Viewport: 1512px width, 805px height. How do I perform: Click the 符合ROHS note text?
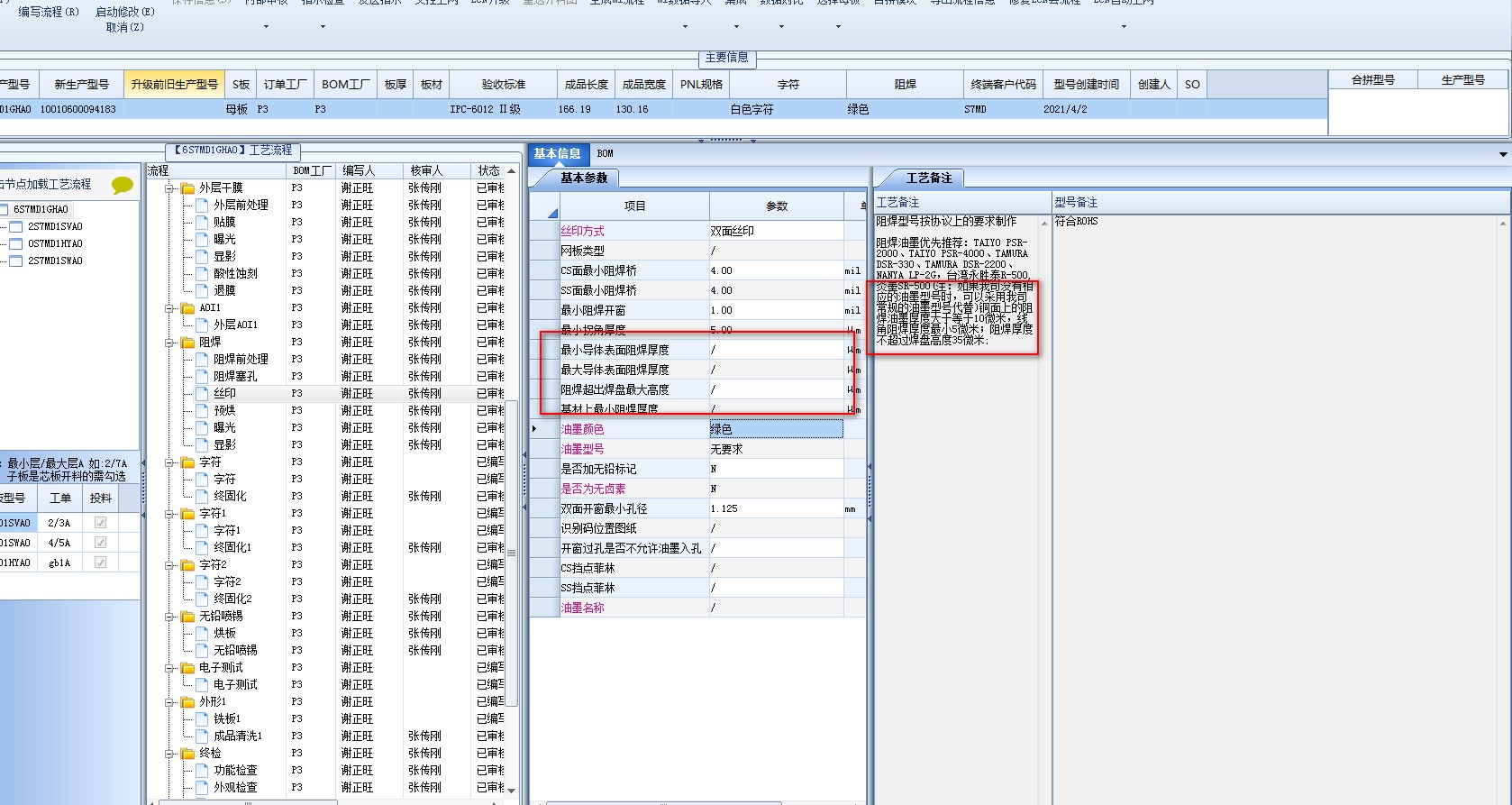pos(1076,222)
